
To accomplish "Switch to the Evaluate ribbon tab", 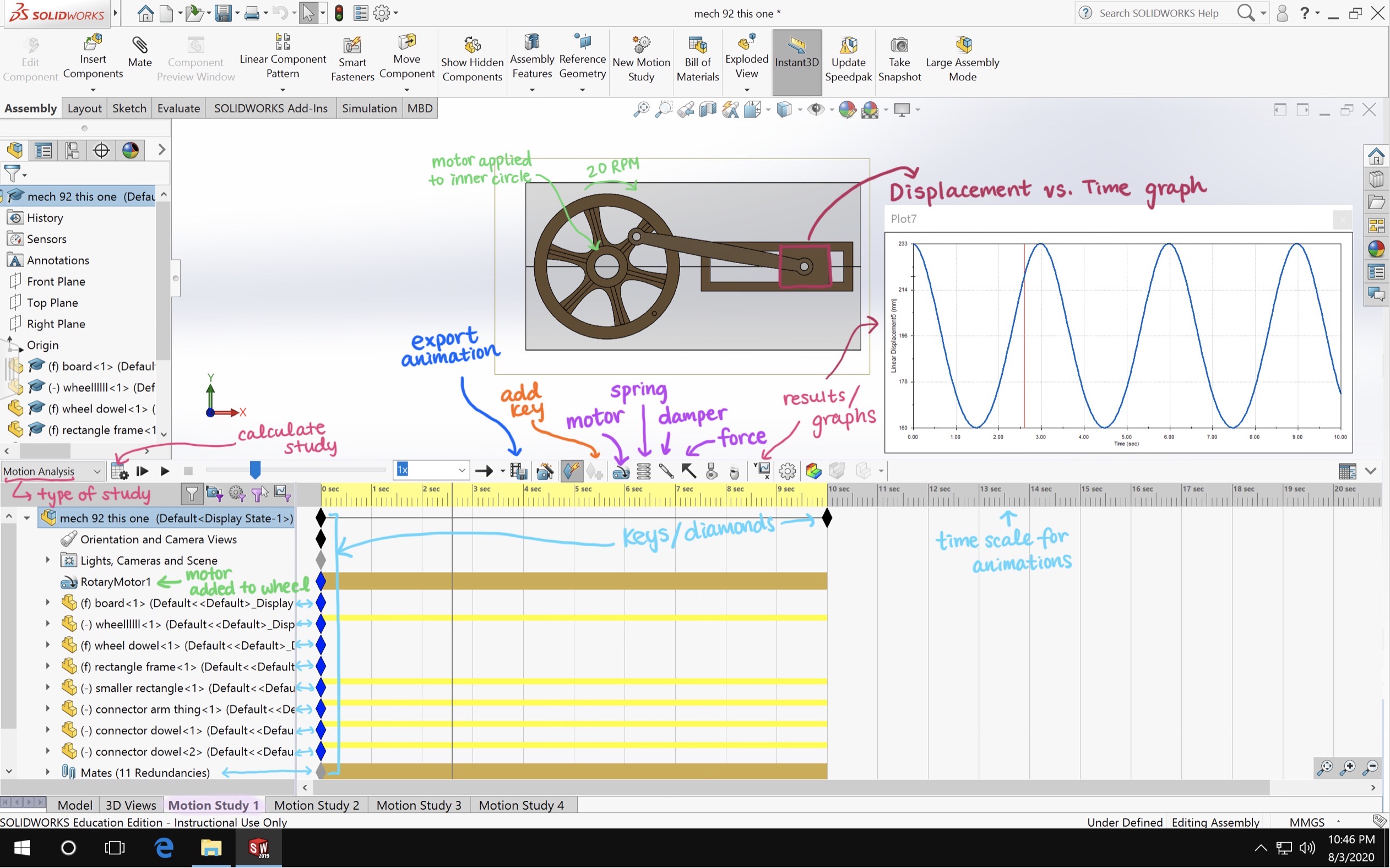I will coord(178,108).
